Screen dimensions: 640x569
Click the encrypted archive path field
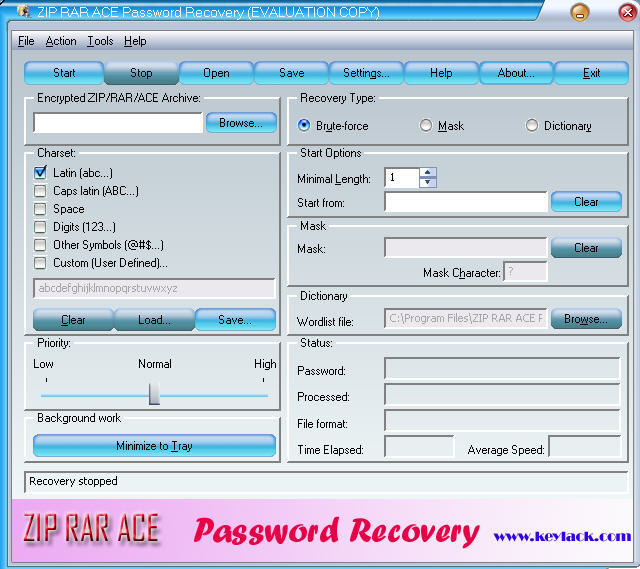coord(118,123)
